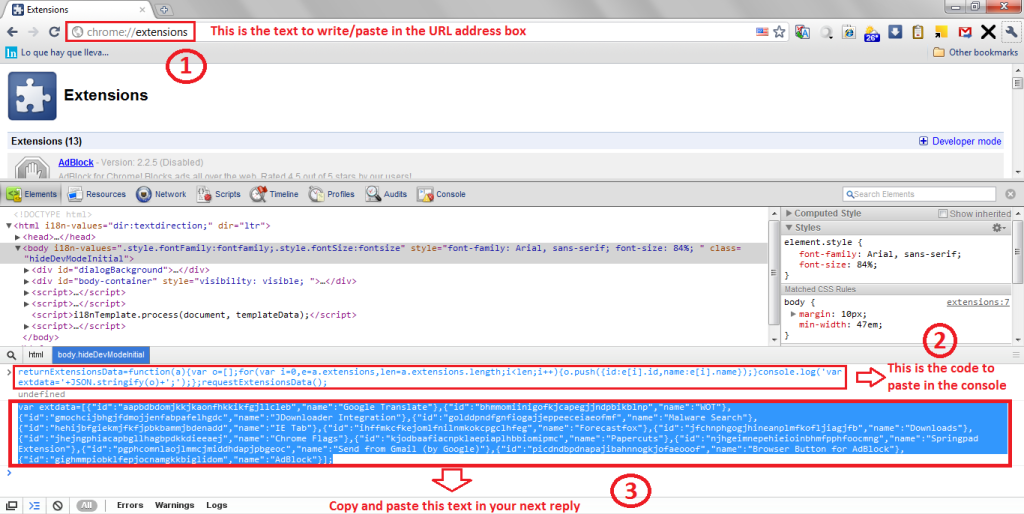Expand the body-container div node
Screen dimensions: 1024x514
pos(26,281)
